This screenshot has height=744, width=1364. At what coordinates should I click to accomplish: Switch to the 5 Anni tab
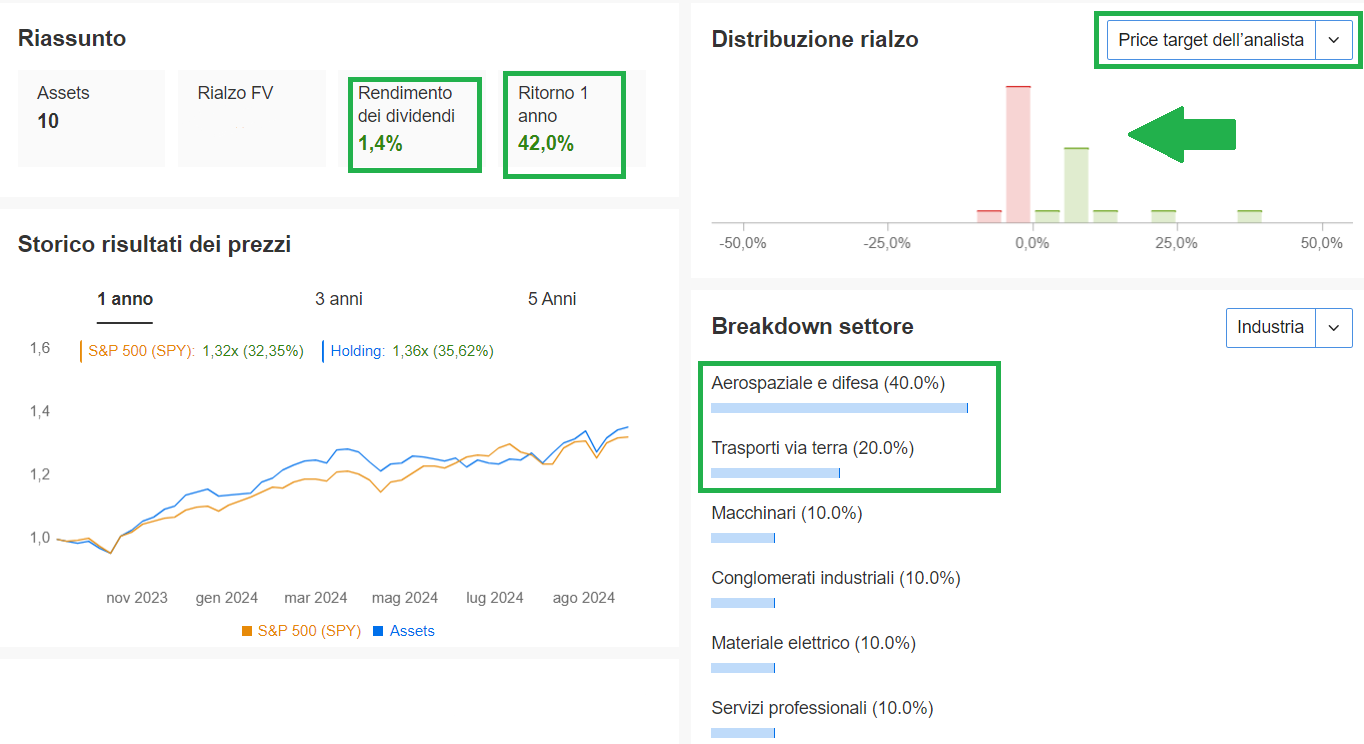click(x=552, y=299)
